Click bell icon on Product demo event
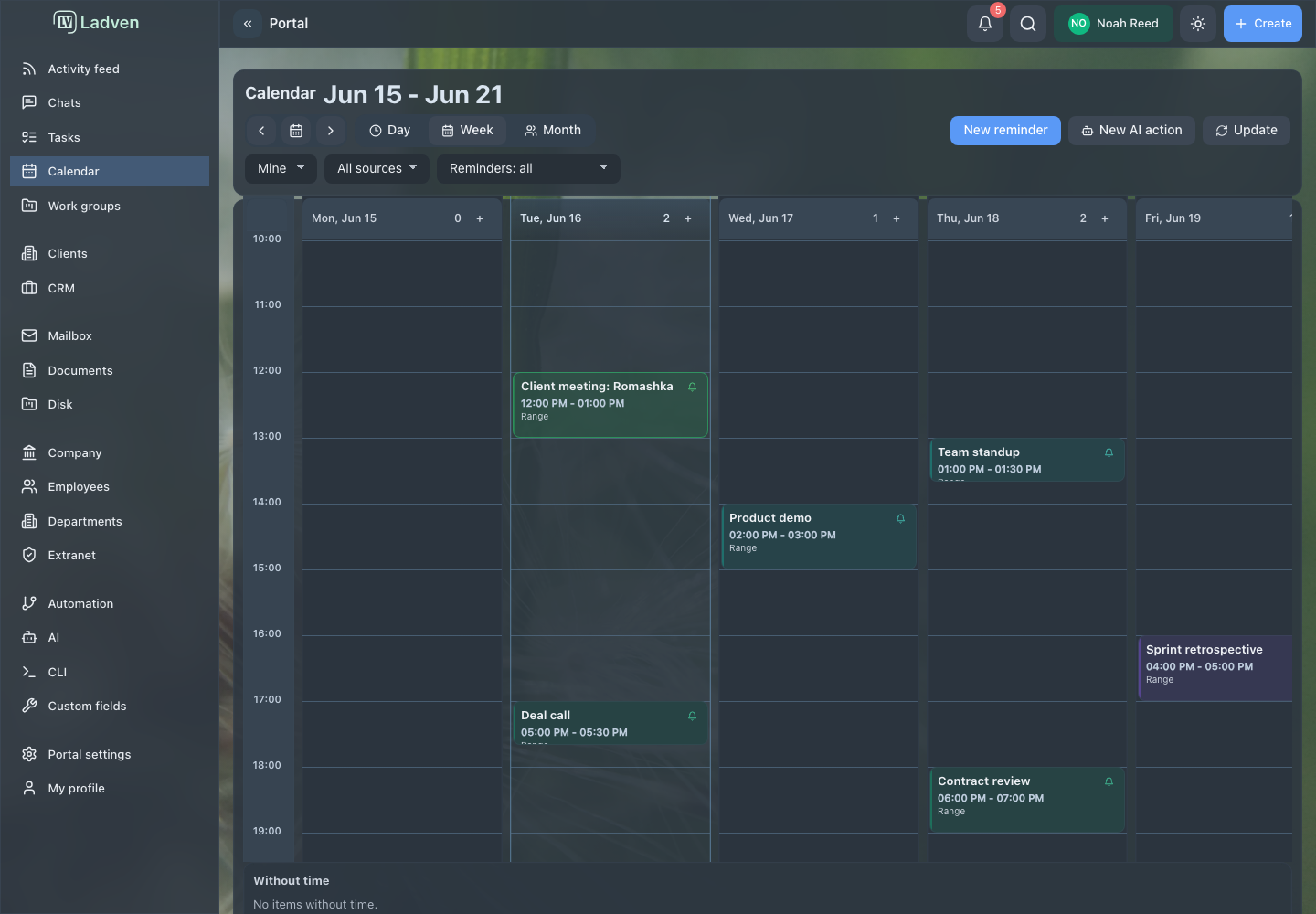 (900, 518)
